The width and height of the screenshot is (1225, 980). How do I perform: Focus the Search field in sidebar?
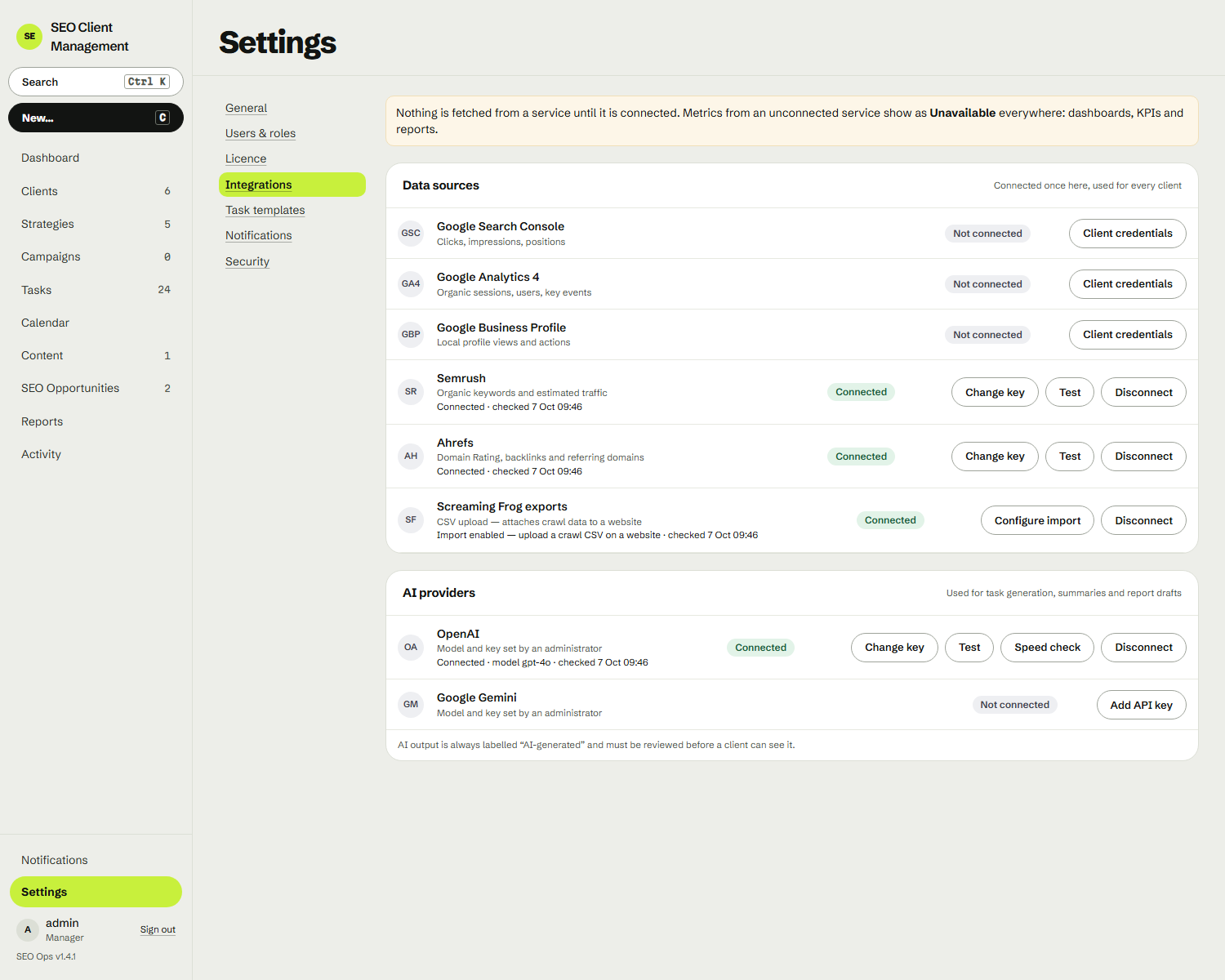96,82
